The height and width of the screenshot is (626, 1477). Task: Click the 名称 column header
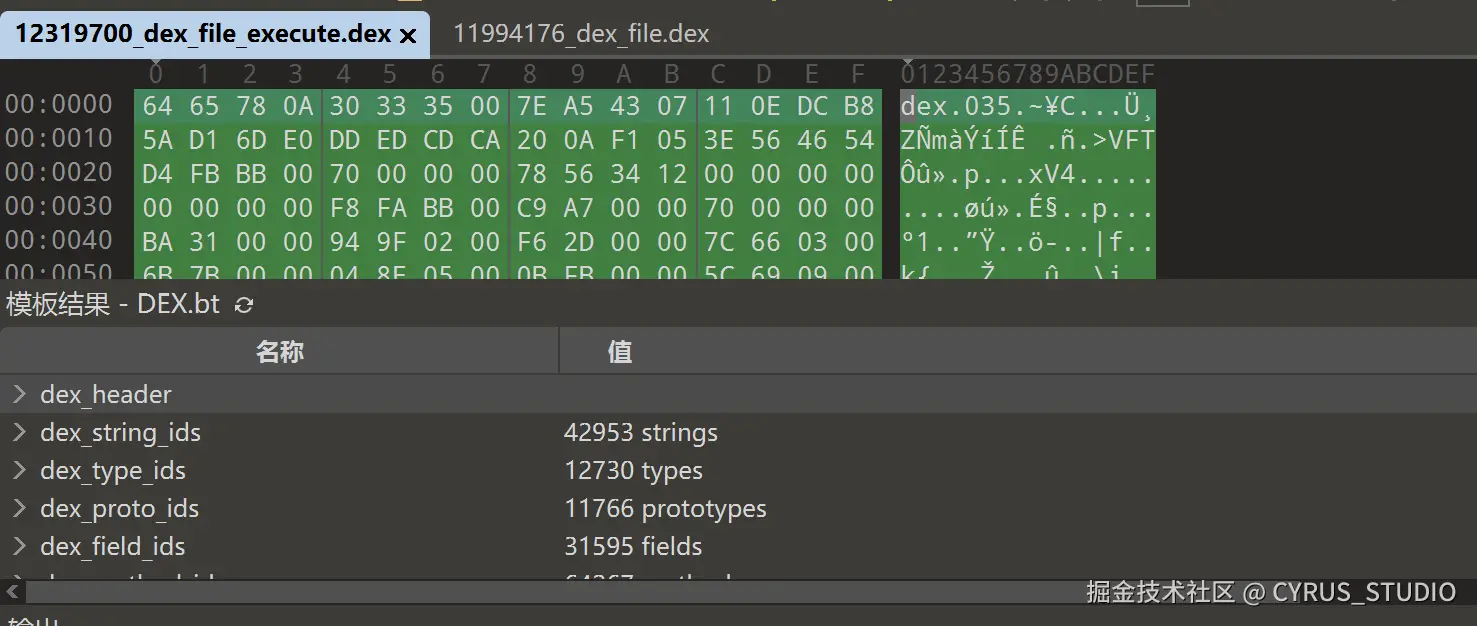pyautogui.click(x=279, y=351)
